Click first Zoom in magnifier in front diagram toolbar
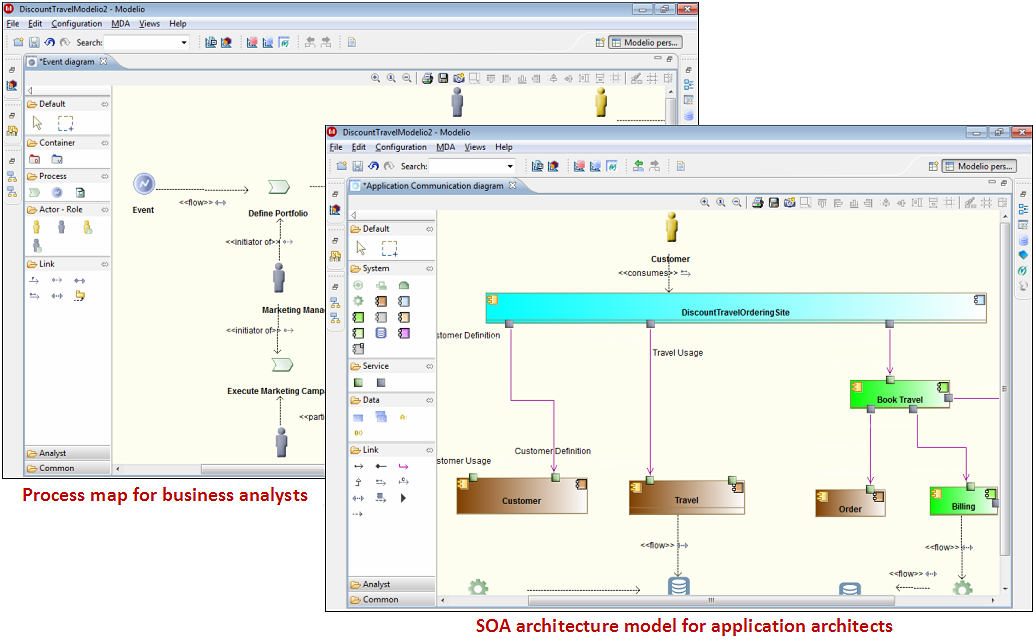1033x640 pixels. pyautogui.click(x=705, y=203)
